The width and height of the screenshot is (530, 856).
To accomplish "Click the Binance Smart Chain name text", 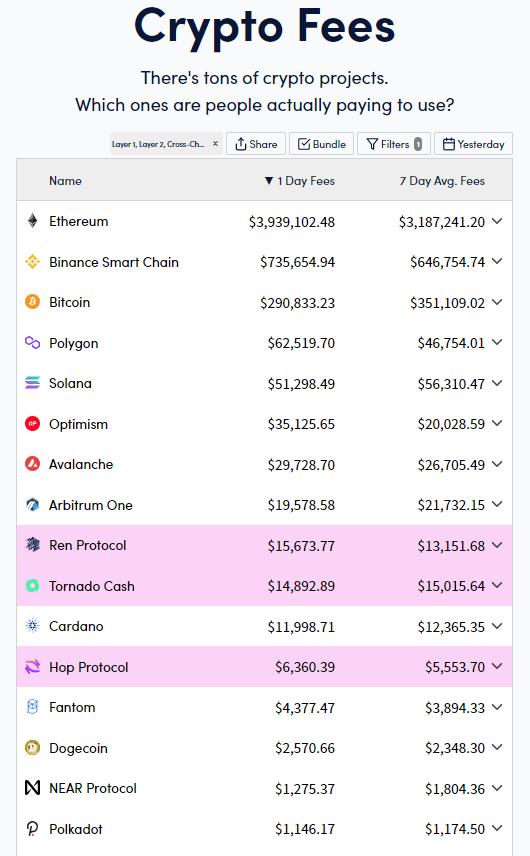I will (x=114, y=262).
